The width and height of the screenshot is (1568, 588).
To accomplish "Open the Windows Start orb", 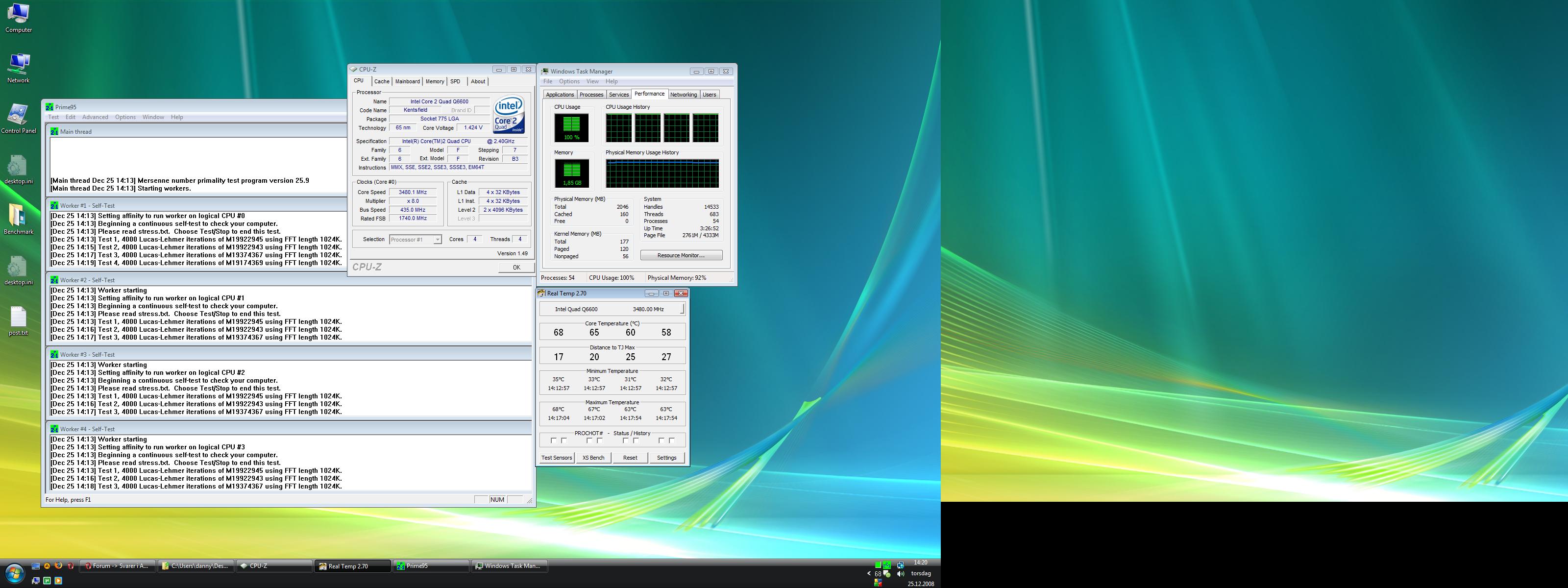I will (x=15, y=573).
